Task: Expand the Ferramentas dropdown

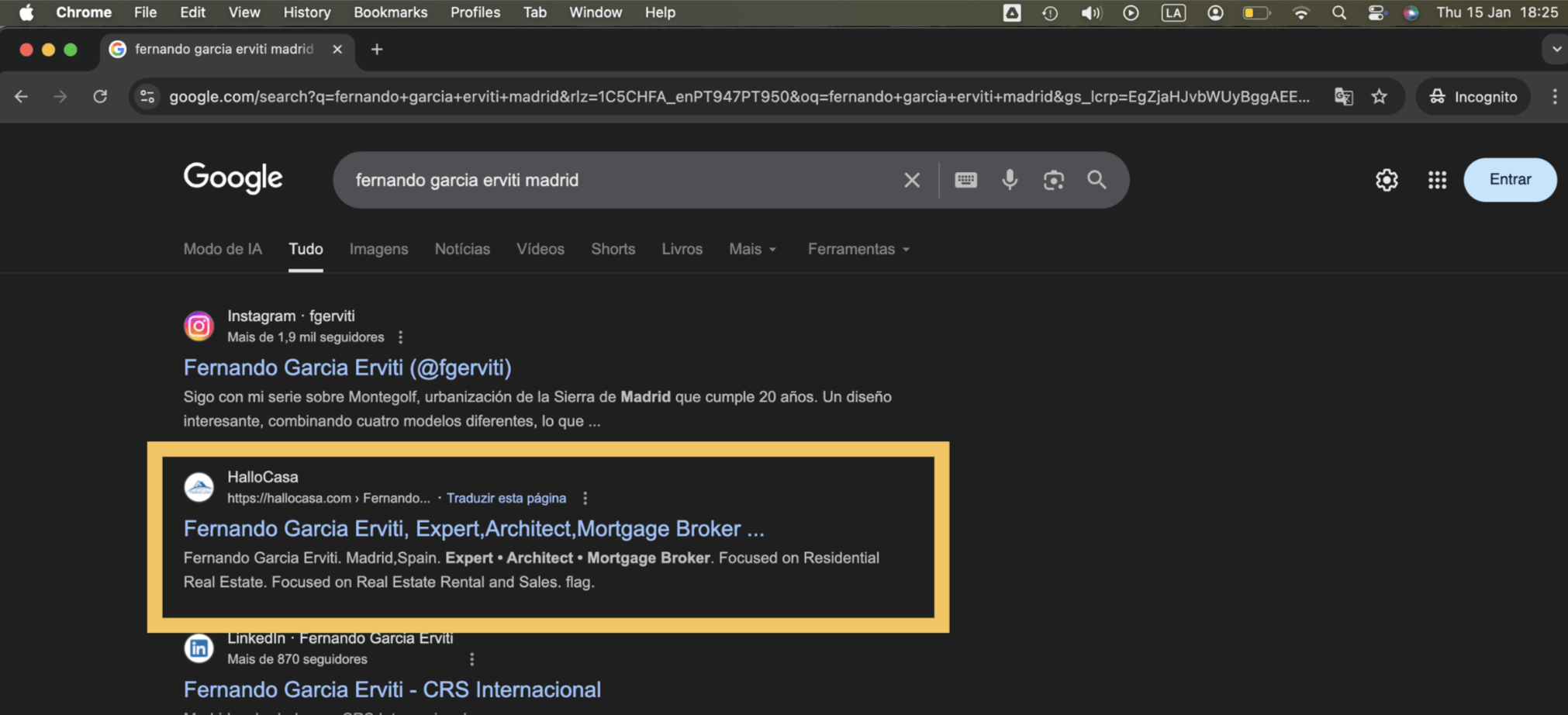Action: (858, 249)
